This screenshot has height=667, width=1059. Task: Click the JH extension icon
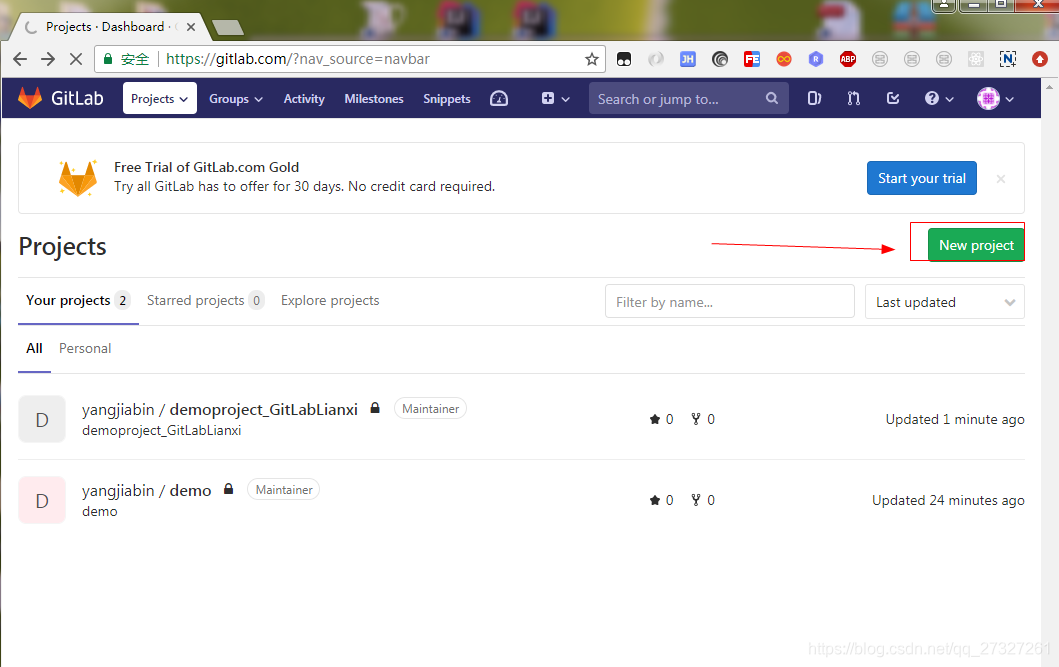(688, 59)
